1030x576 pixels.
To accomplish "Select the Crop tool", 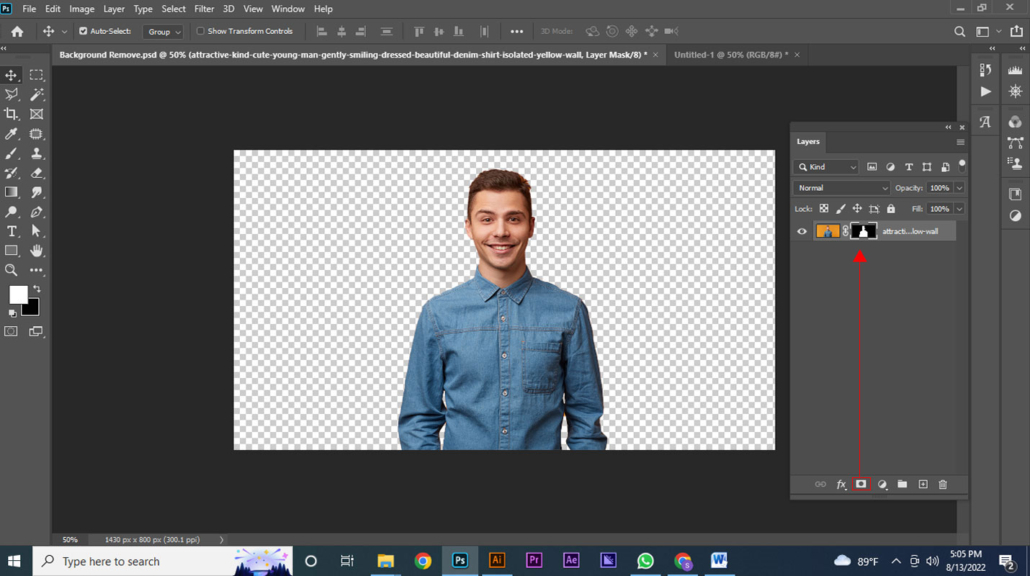I will (12, 114).
